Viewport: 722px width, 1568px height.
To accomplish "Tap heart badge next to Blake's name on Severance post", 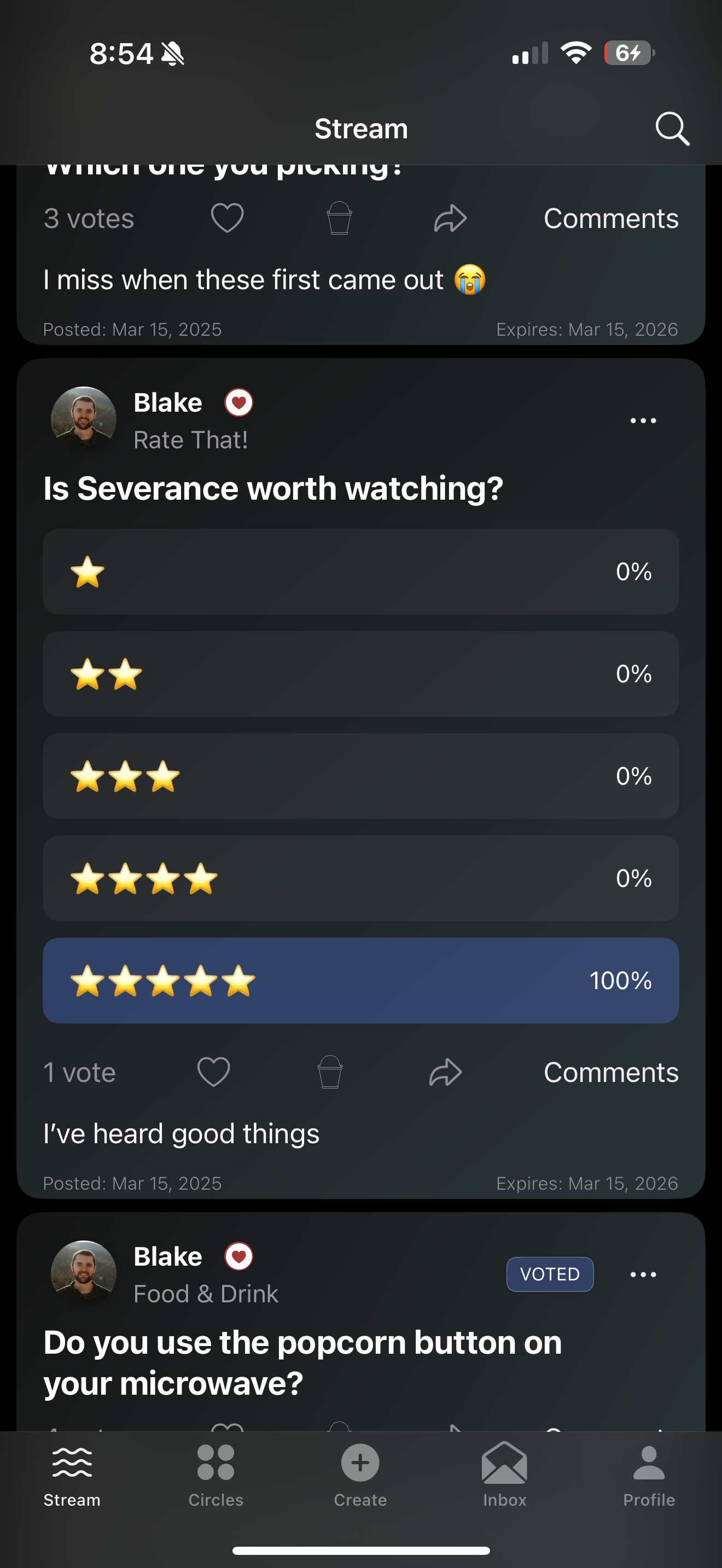I will (238, 402).
